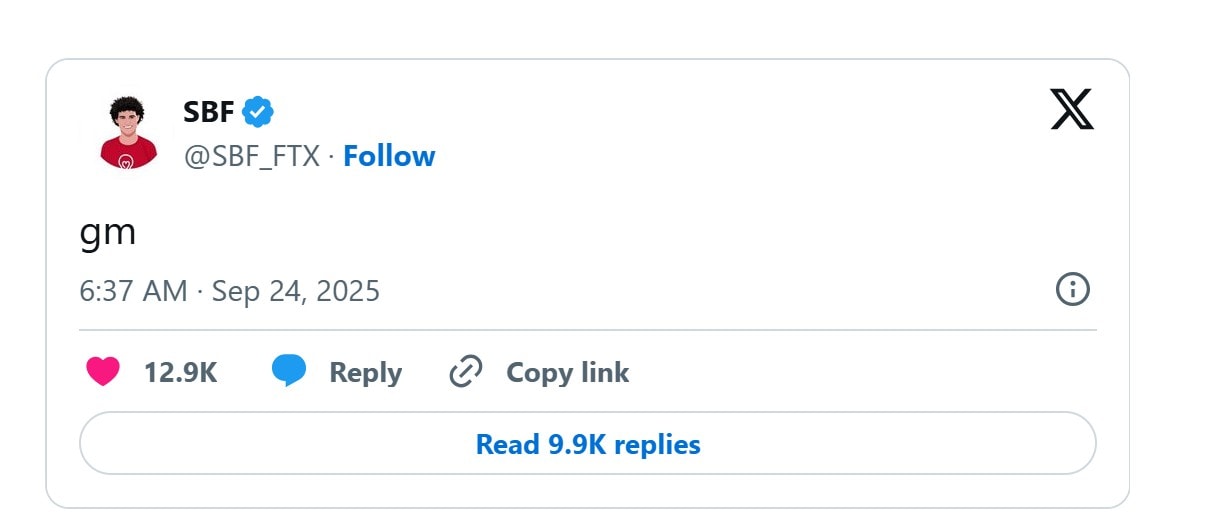Viewport: 1216px width, 526px height.
Task: Click the blank page background outside the card
Action: (x=1170, y=300)
